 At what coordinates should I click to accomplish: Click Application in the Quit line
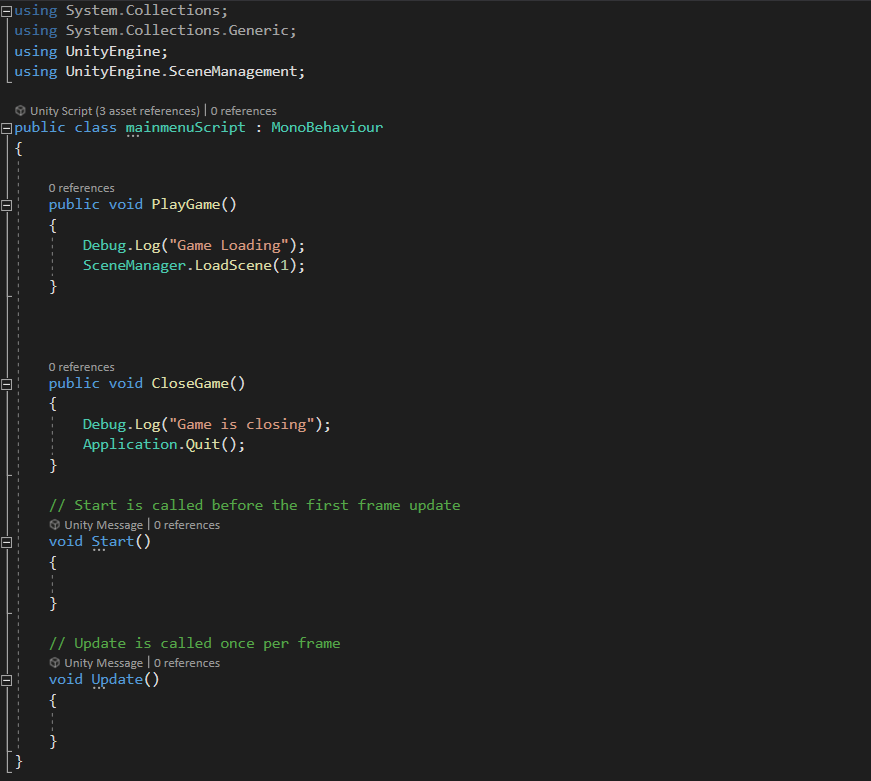[x=130, y=444]
